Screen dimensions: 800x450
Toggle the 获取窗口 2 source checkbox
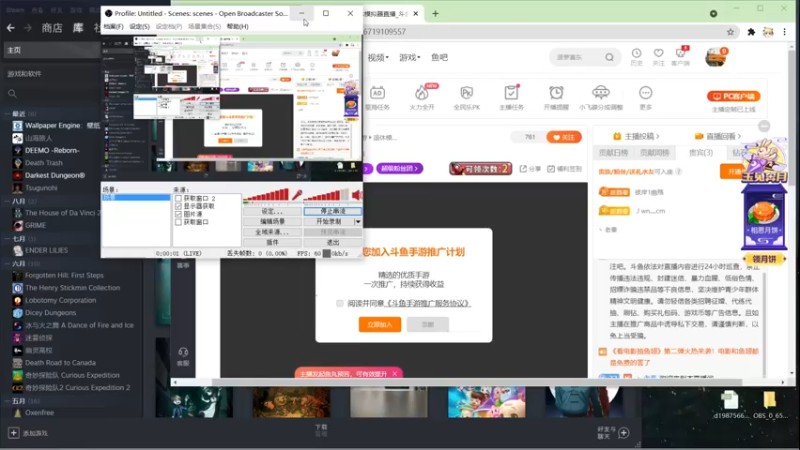click(x=178, y=198)
